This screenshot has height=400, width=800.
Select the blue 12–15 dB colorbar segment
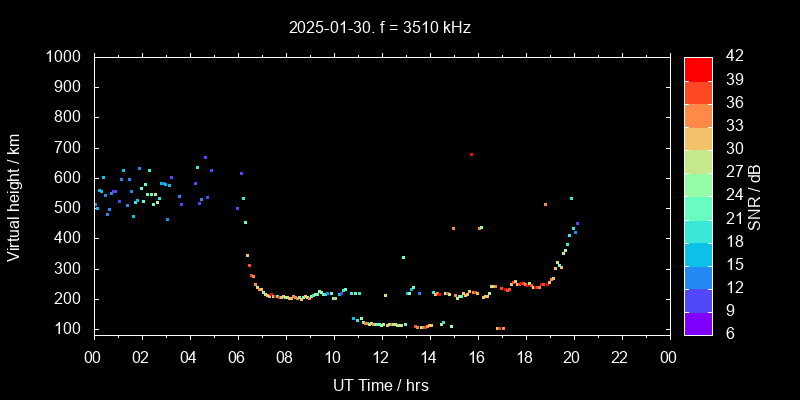pos(698,276)
